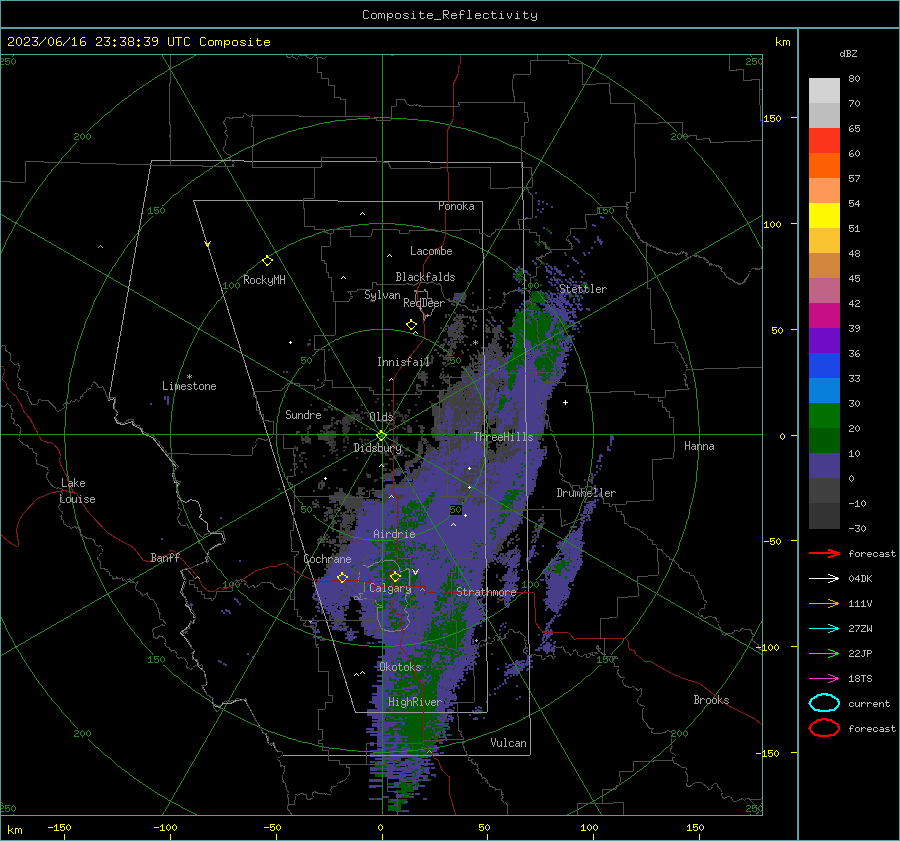Pick the 60-65 dBZ red swatch
The image size is (900, 841).
tap(824, 141)
